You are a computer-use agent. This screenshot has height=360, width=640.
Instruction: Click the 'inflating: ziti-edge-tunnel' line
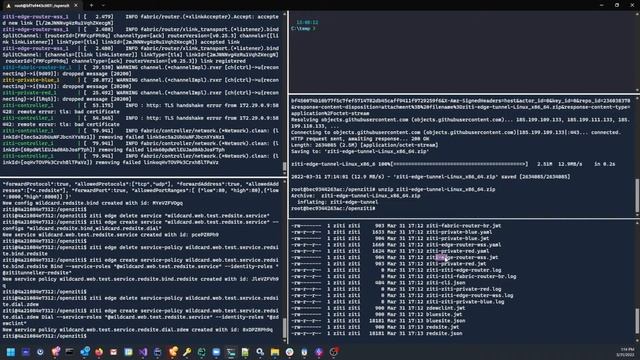point(337,202)
